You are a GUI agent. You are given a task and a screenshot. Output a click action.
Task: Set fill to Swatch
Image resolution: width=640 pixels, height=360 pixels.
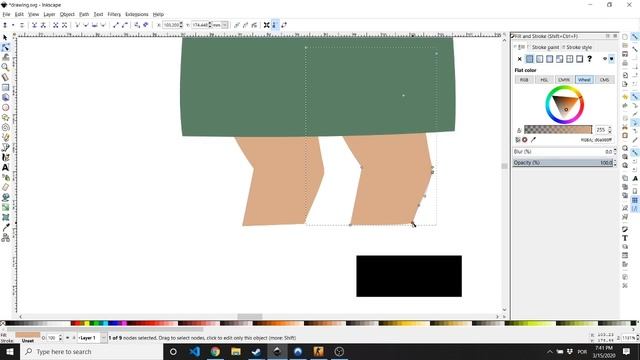click(x=580, y=59)
